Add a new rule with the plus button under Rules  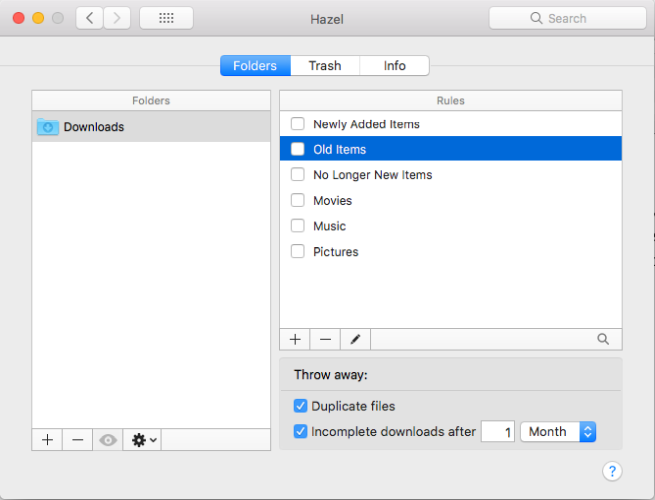pyautogui.click(x=295, y=339)
